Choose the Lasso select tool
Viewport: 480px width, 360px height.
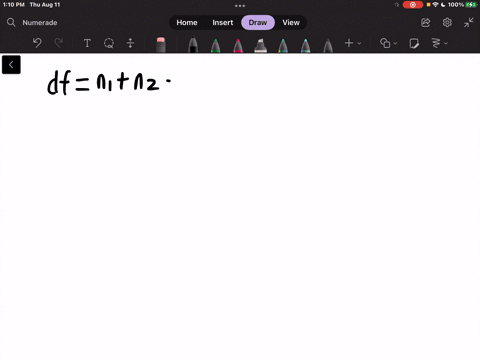point(109,43)
